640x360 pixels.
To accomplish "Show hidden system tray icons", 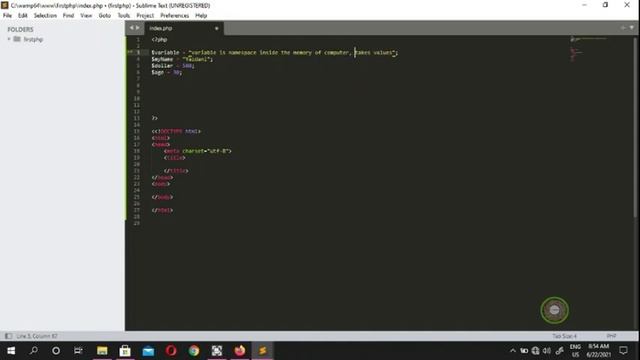I will (x=513, y=351).
